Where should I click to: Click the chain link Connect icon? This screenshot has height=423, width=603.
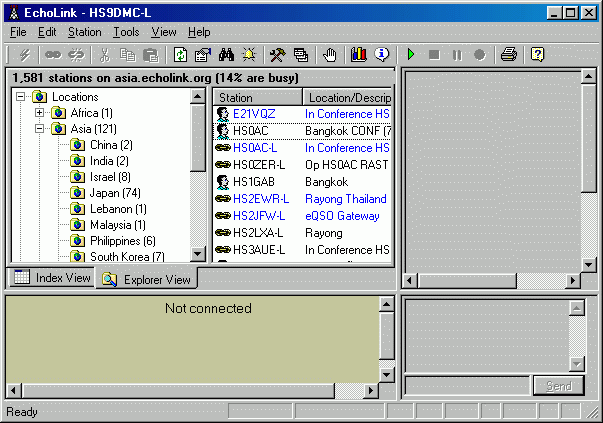(53, 55)
